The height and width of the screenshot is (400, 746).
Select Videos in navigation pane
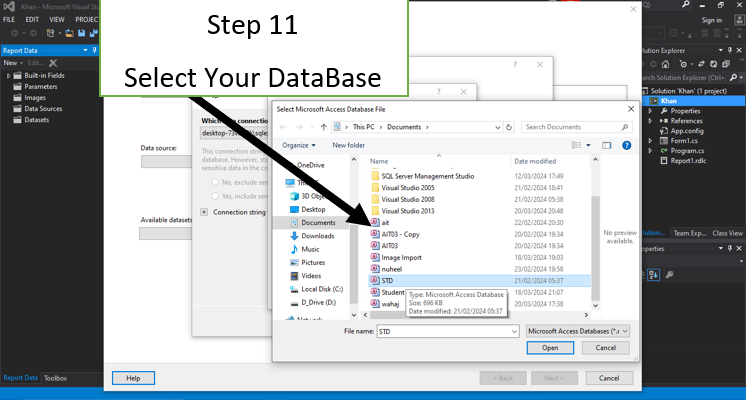(x=311, y=276)
